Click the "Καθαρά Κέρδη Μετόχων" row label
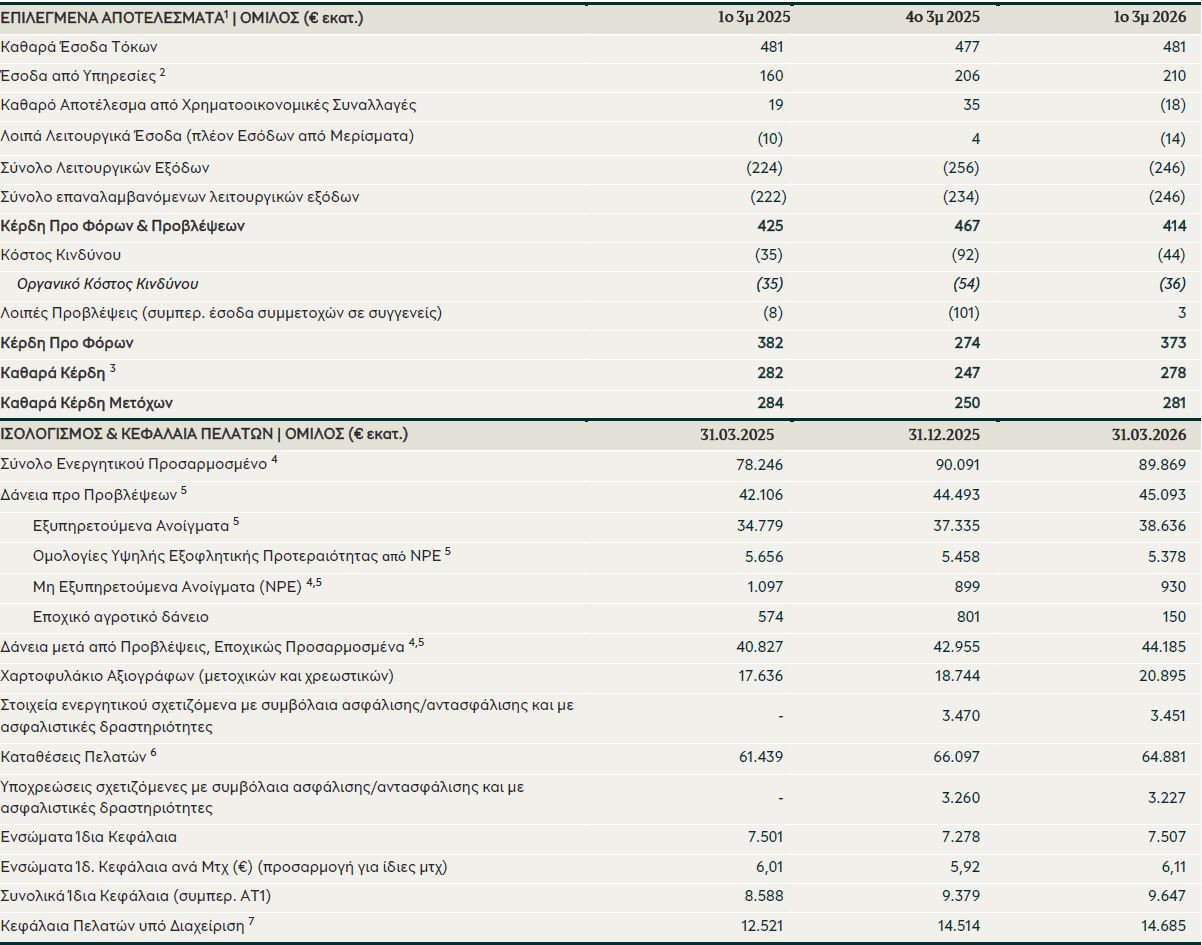This screenshot has height=945, width=1202. click(87, 403)
